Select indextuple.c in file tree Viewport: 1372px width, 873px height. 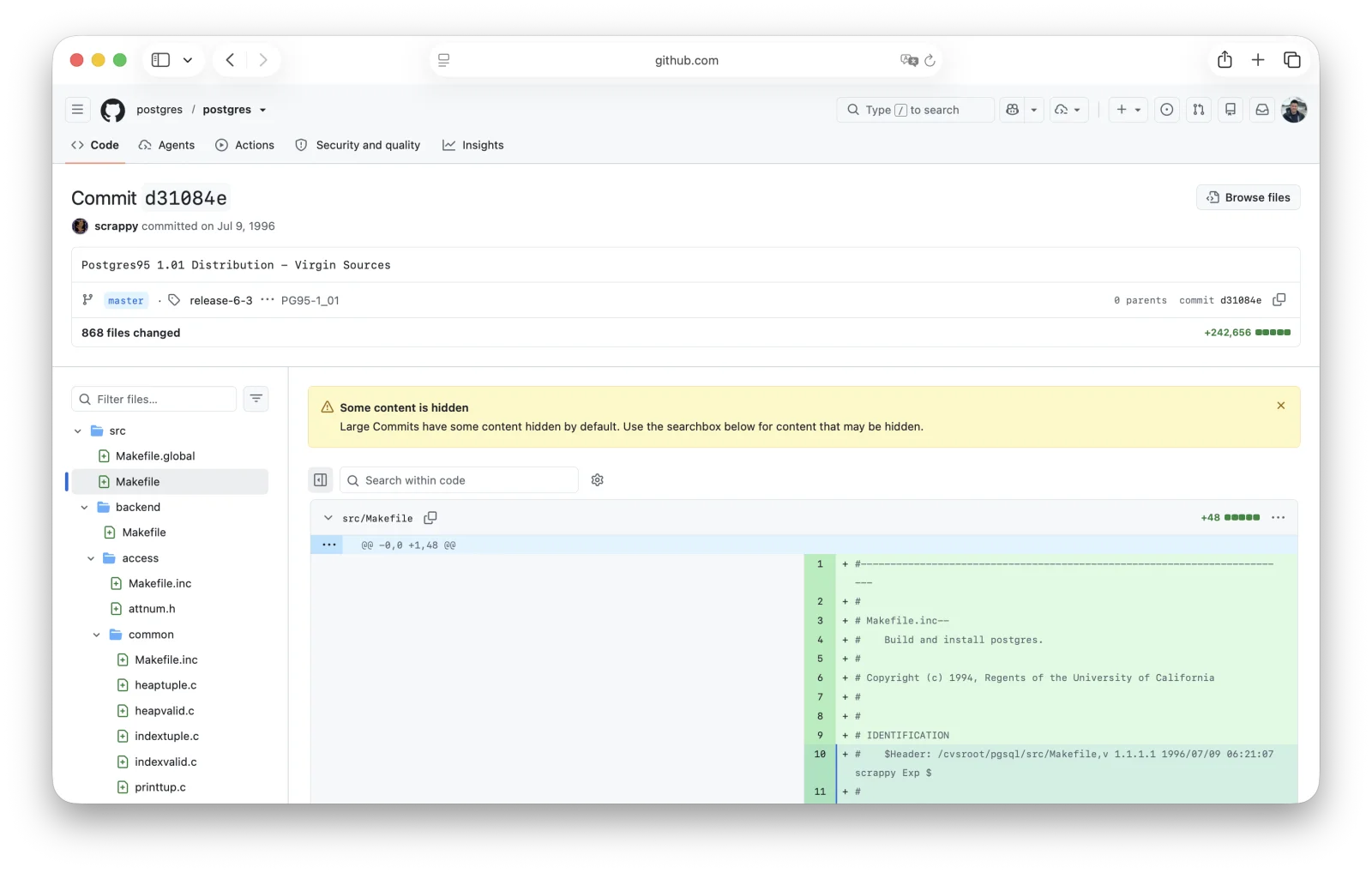166,736
